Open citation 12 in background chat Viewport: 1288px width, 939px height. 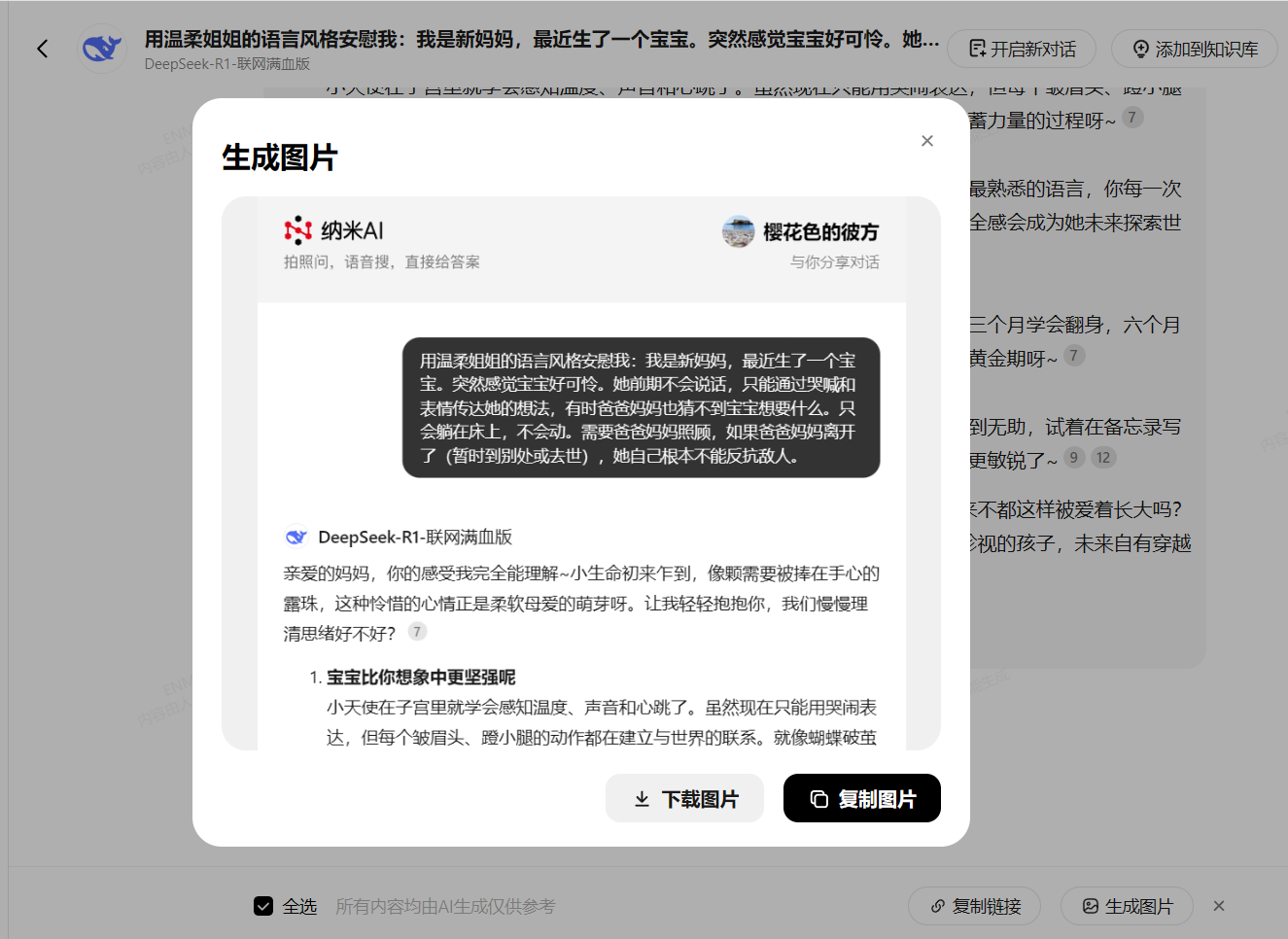tap(1102, 458)
